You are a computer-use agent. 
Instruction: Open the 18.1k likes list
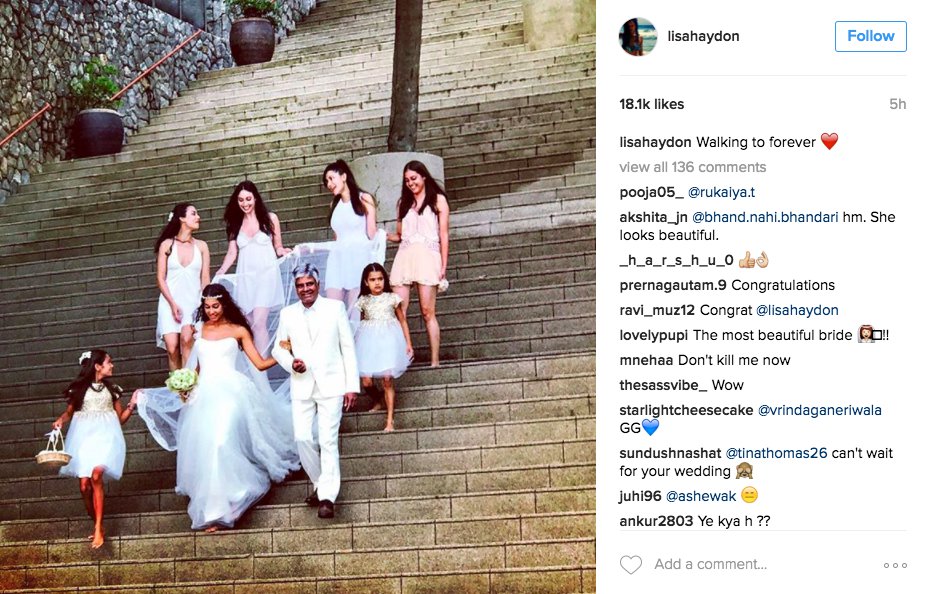click(652, 104)
